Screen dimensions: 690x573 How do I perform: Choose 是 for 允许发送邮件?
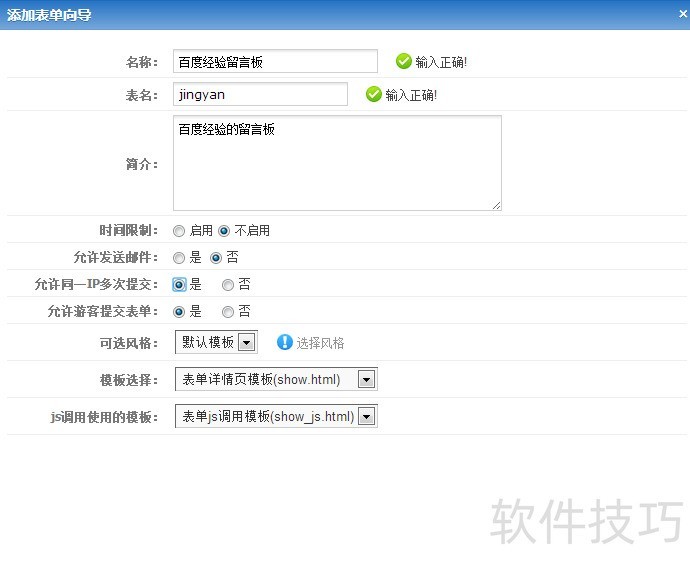179,257
